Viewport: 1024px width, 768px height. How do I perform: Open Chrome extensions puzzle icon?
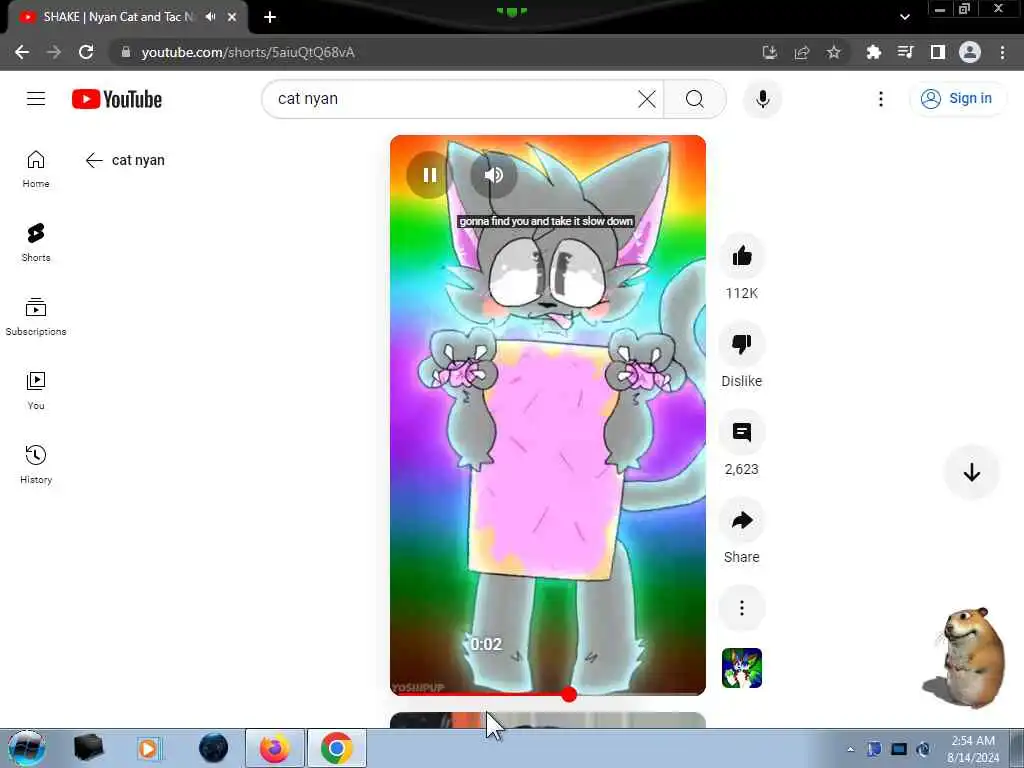(873, 52)
